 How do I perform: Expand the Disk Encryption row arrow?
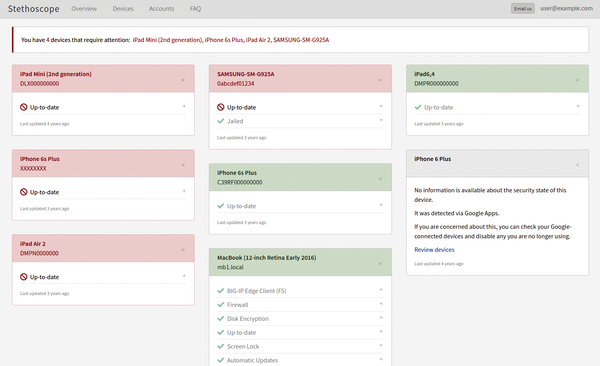coord(381,317)
